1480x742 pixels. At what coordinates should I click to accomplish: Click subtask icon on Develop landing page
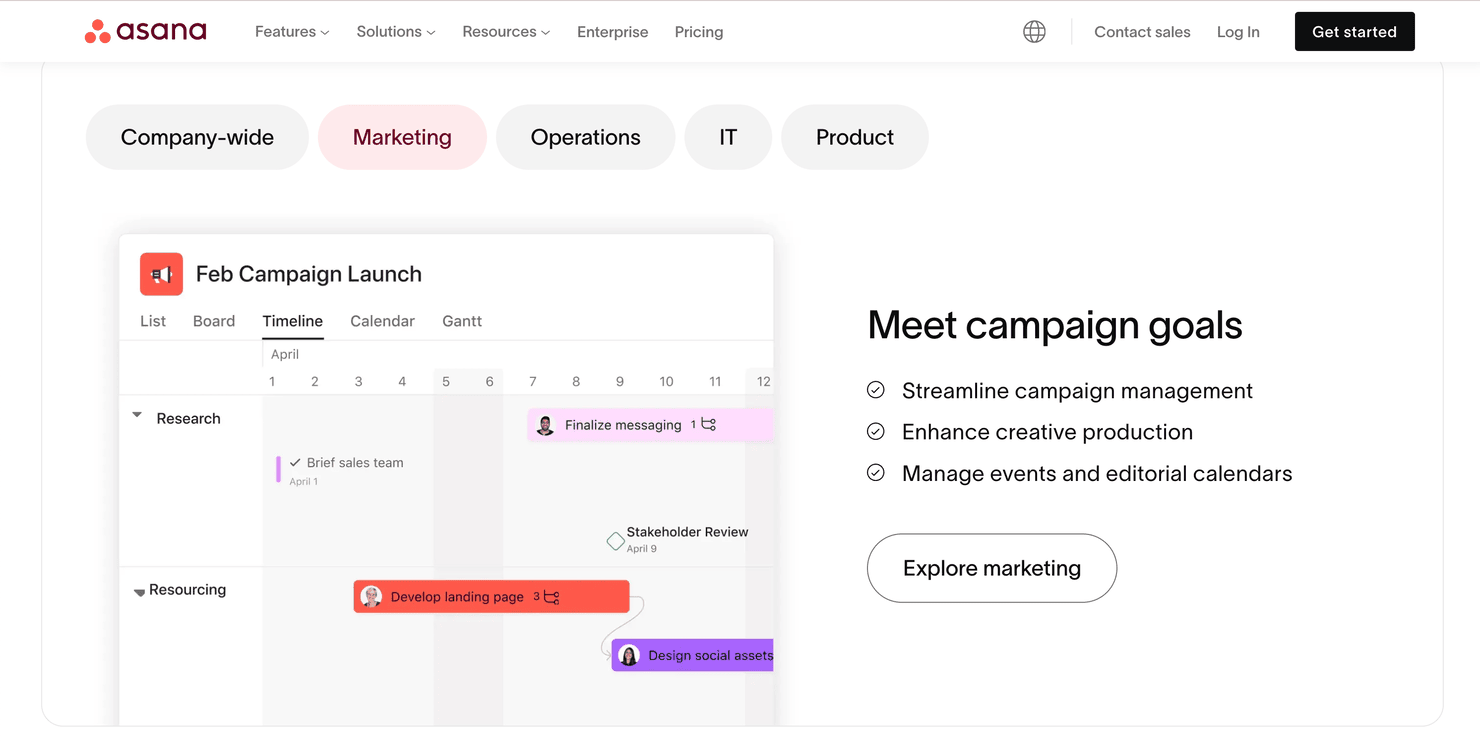[x=551, y=597]
